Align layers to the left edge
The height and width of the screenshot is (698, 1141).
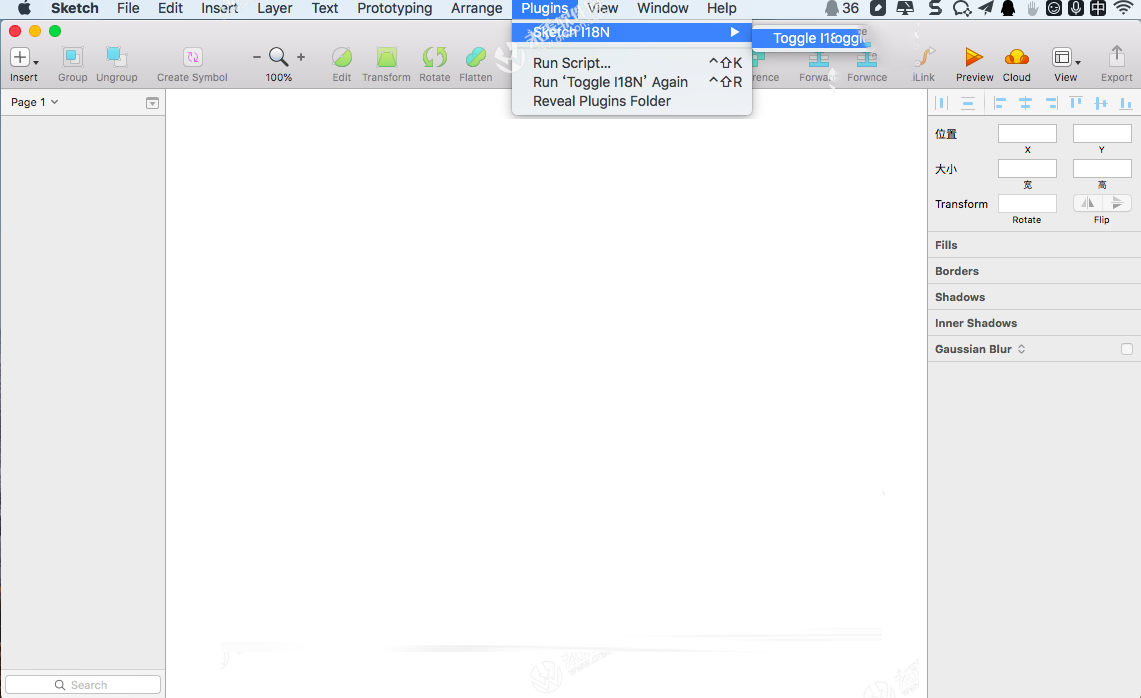1000,103
